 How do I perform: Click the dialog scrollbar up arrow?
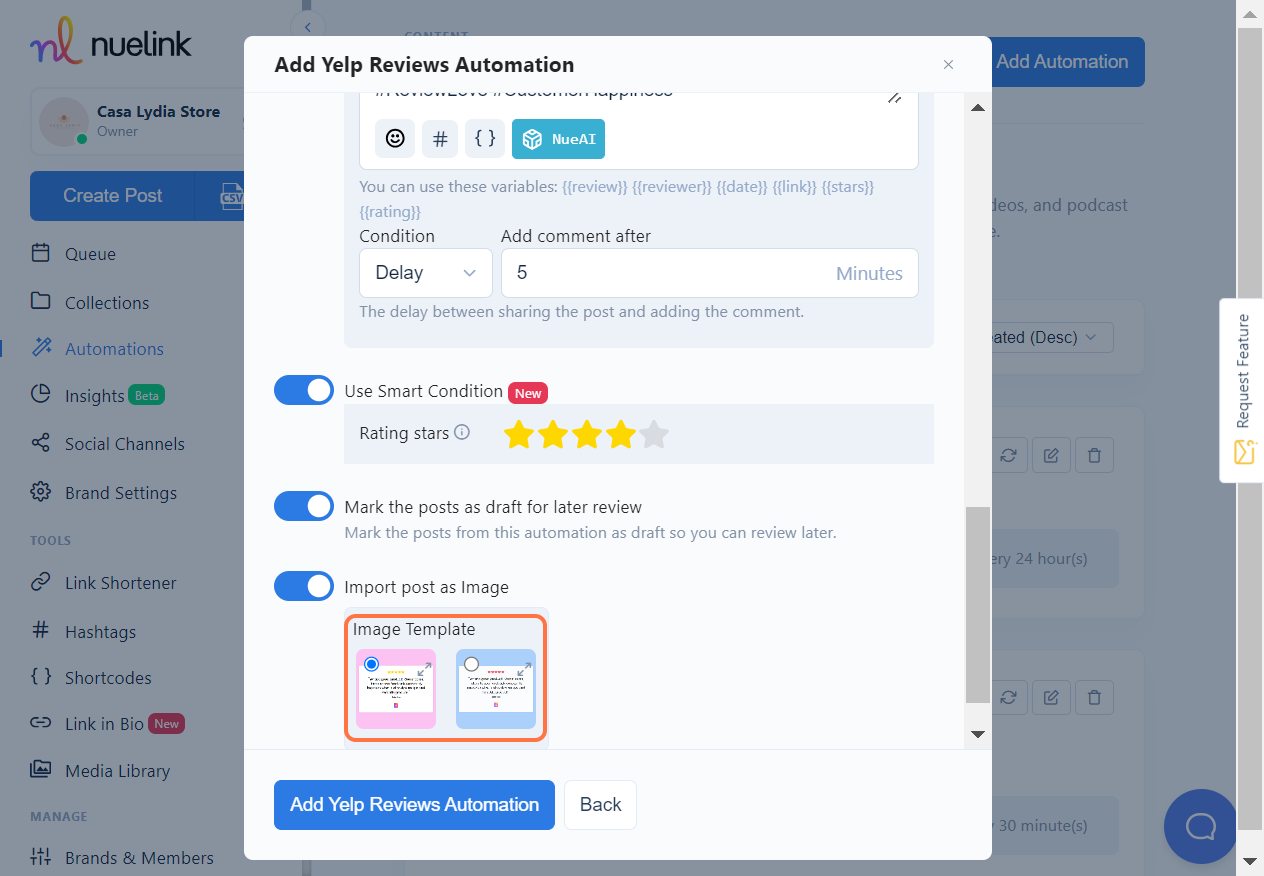click(x=978, y=107)
